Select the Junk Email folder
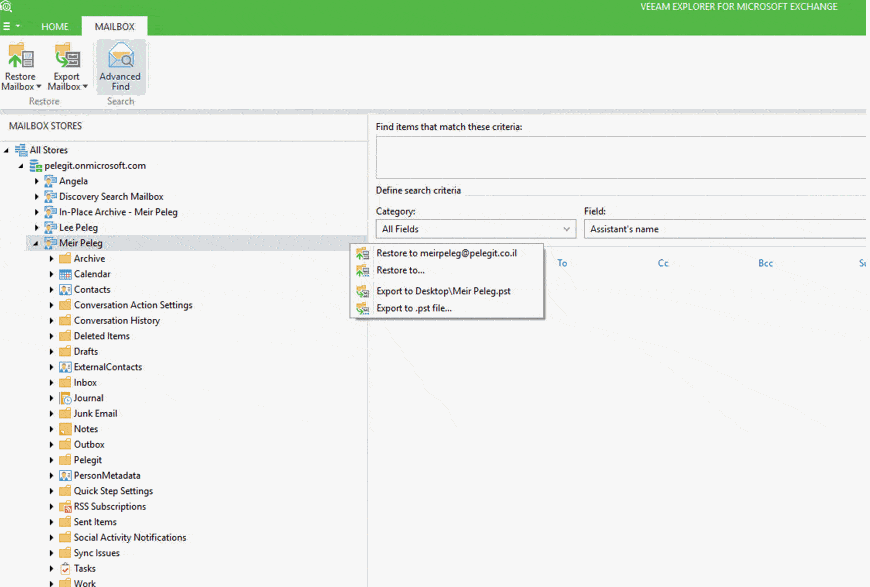The width and height of the screenshot is (870, 587). (95, 413)
